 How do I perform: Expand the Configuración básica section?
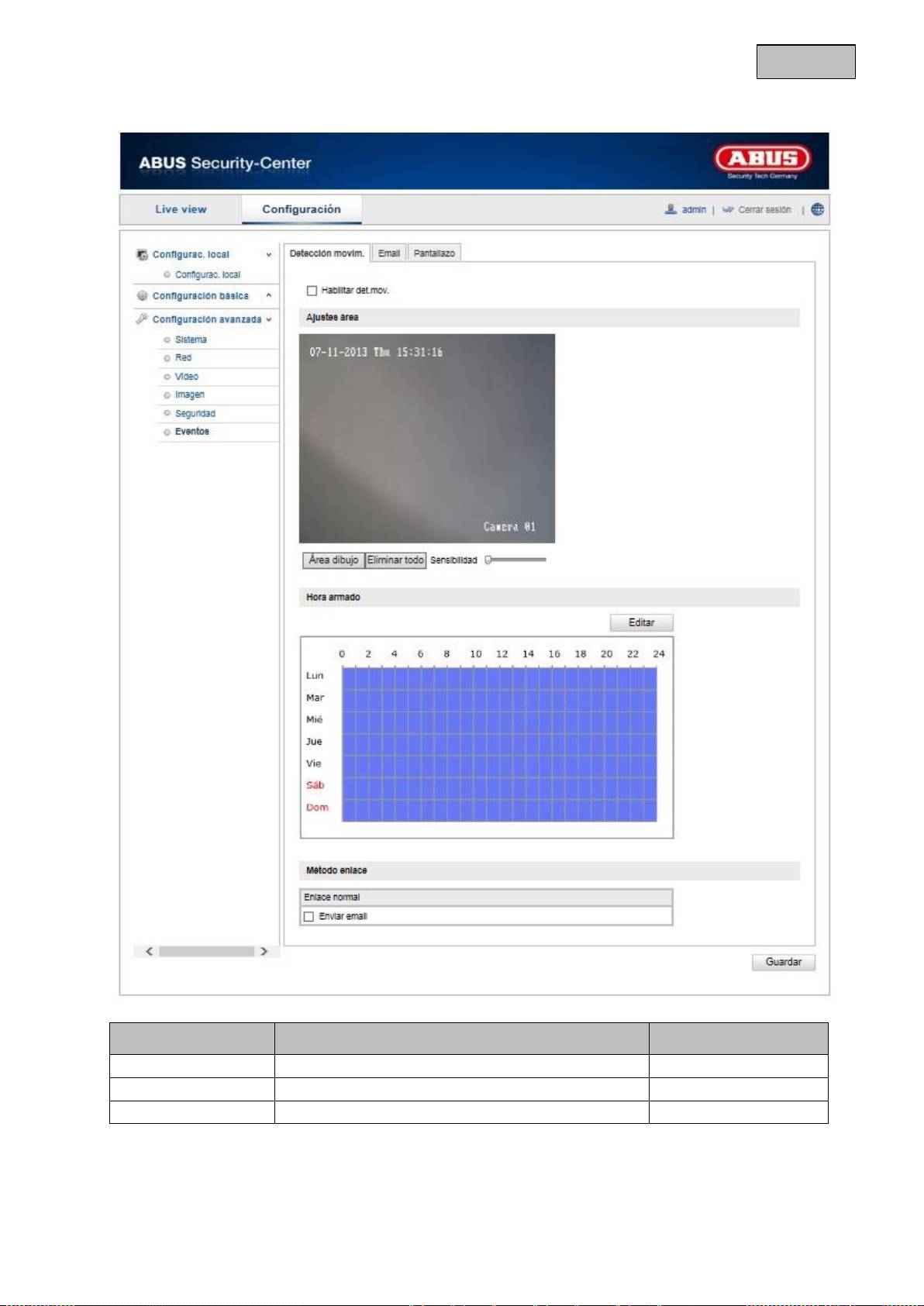(x=269, y=295)
